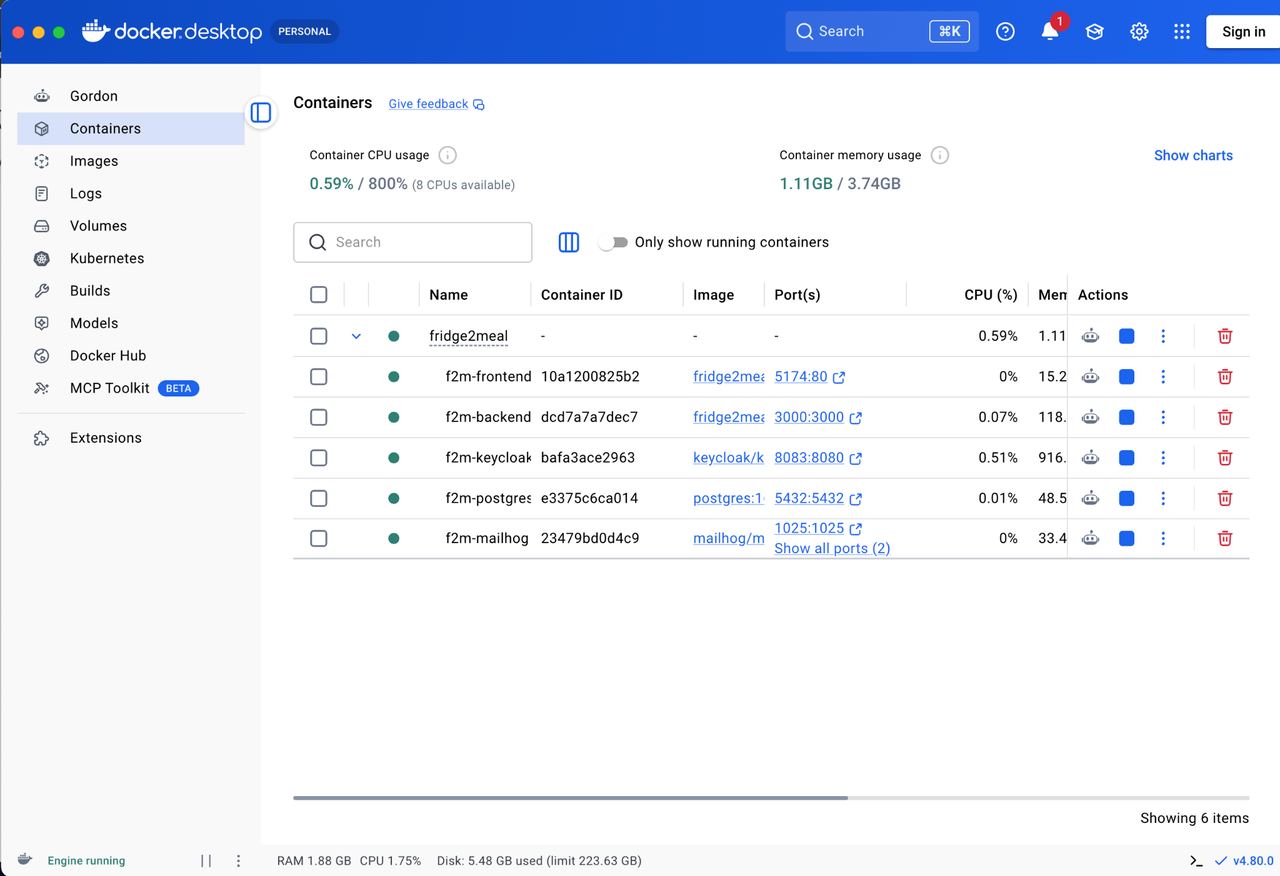The image size is (1280, 876).
Task: Delete the f2m-postgres container
Action: 1225,498
